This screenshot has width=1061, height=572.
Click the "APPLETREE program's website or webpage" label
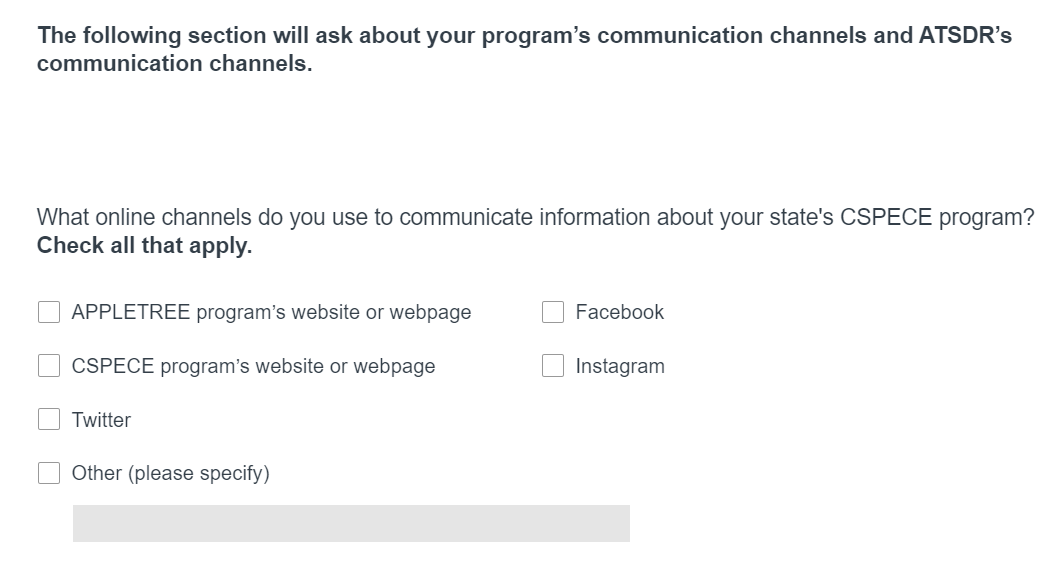pos(271,313)
